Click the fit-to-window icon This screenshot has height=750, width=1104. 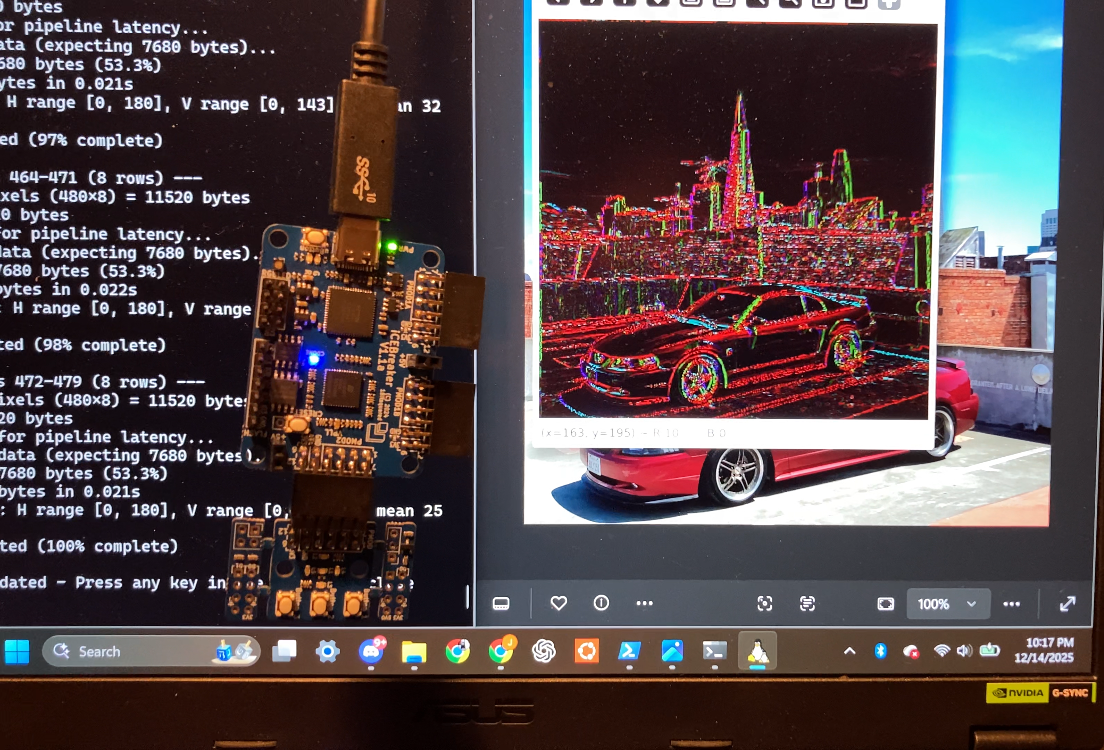886,603
